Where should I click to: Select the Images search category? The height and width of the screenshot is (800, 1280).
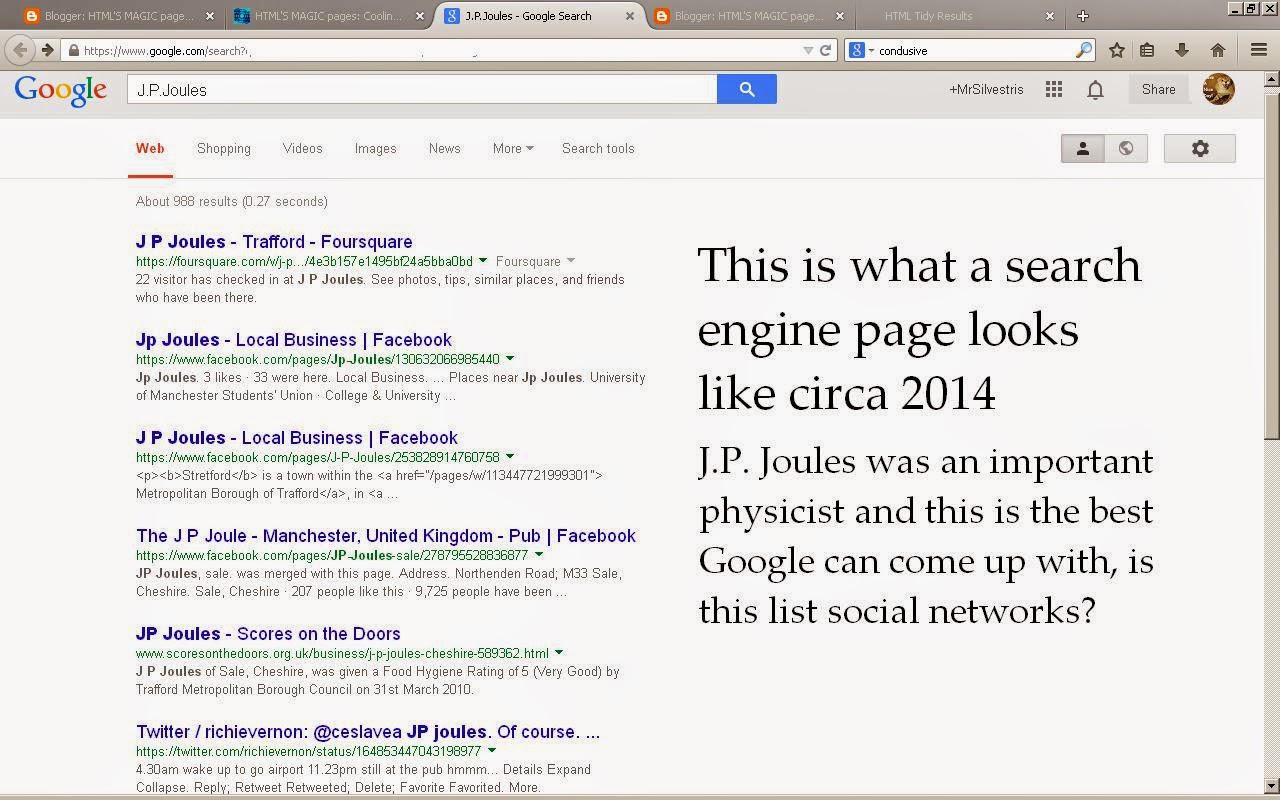click(x=375, y=148)
